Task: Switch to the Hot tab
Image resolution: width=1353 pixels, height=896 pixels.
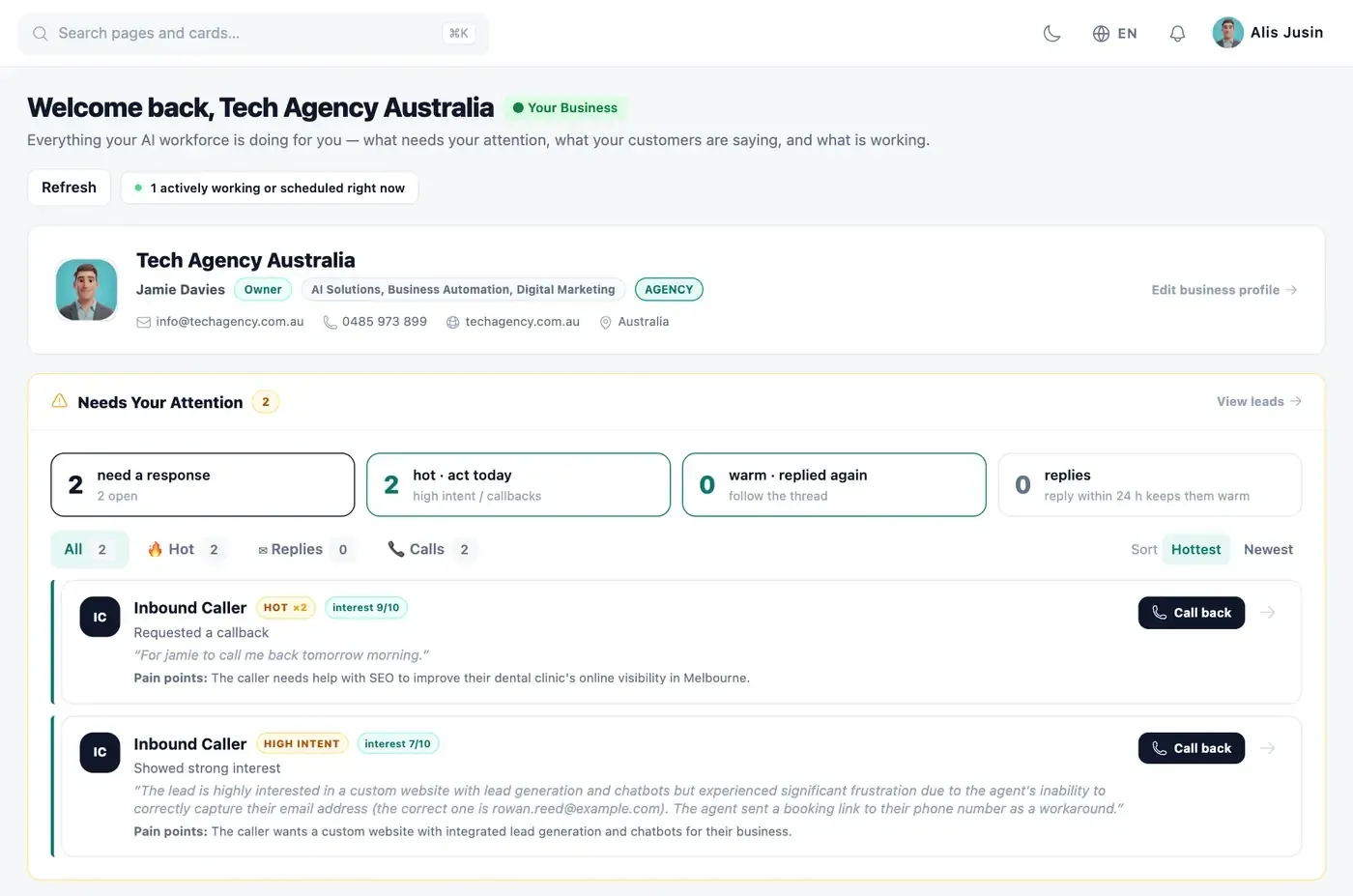Action: coord(187,550)
